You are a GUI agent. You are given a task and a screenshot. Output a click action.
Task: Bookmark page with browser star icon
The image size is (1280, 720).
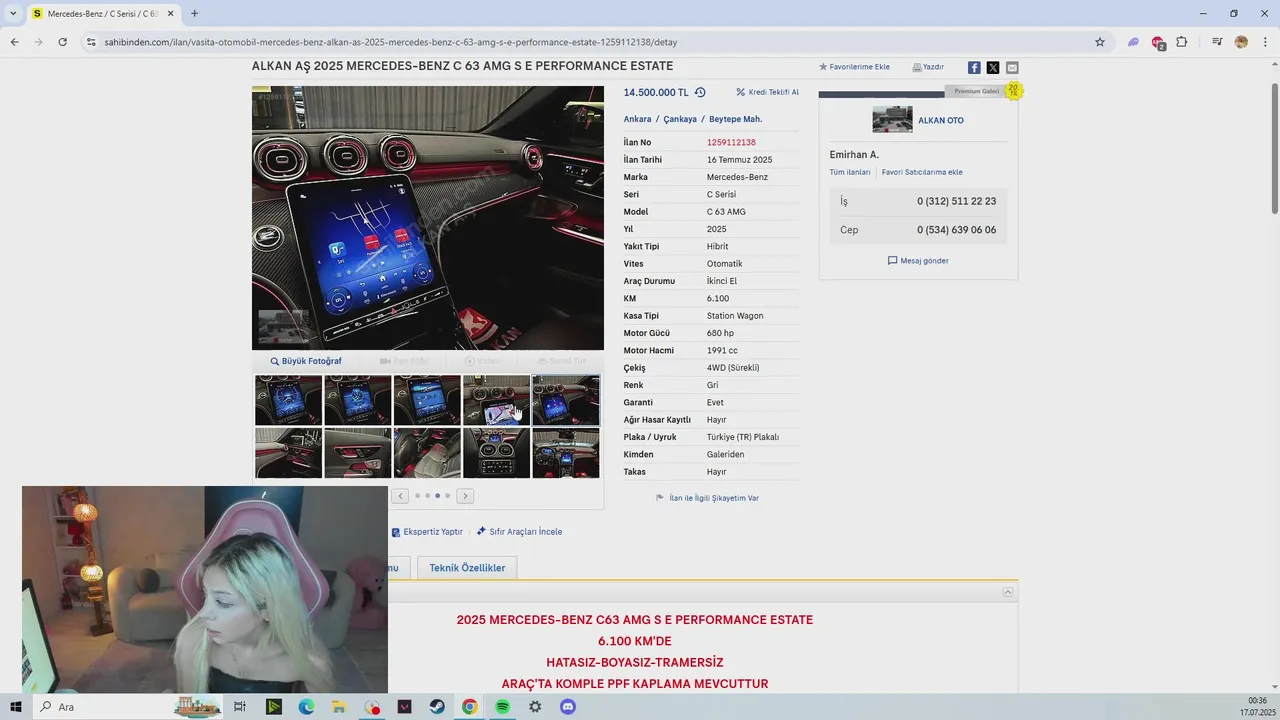tap(1100, 42)
